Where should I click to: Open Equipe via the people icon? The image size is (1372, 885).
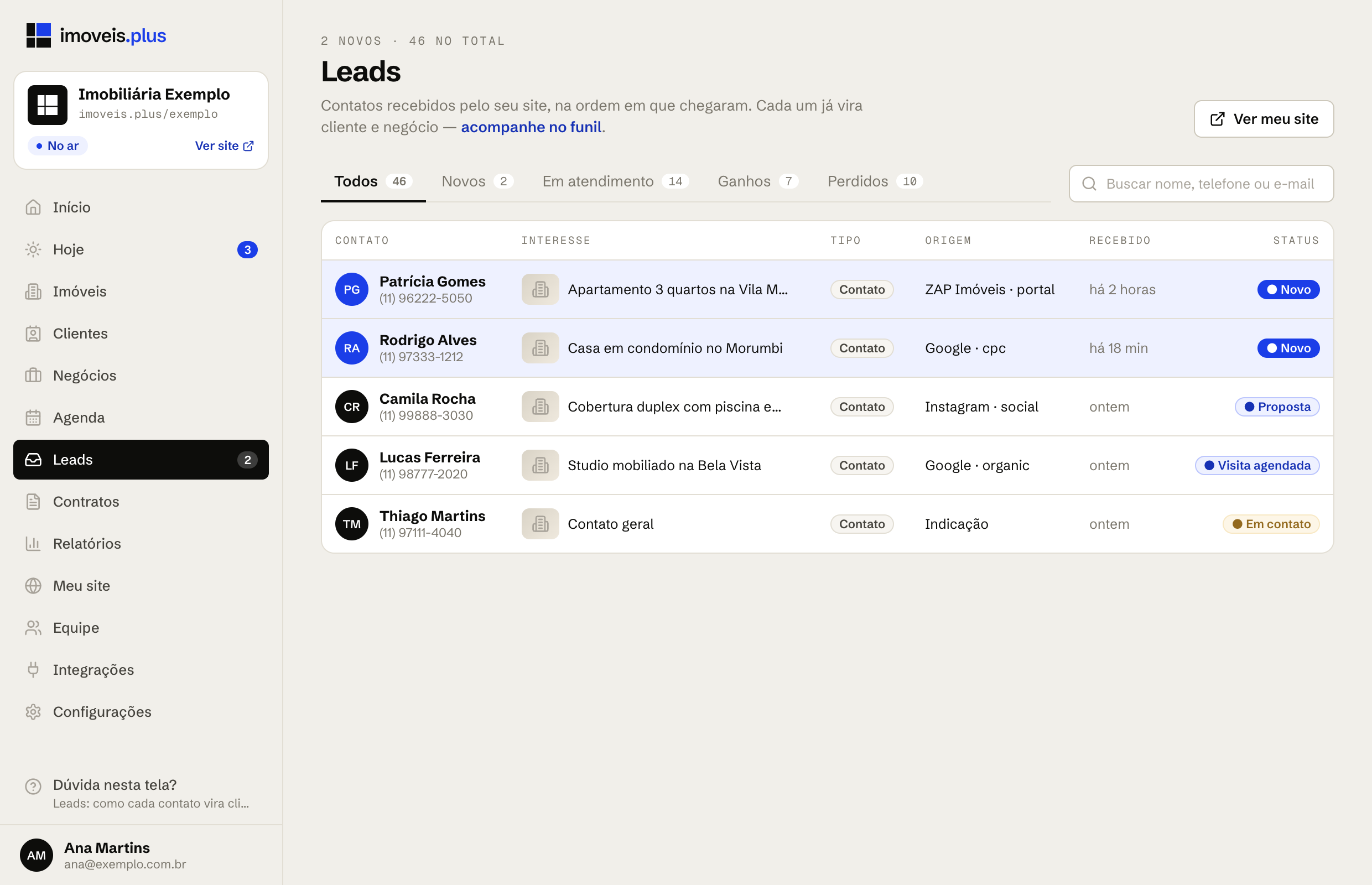click(33, 628)
